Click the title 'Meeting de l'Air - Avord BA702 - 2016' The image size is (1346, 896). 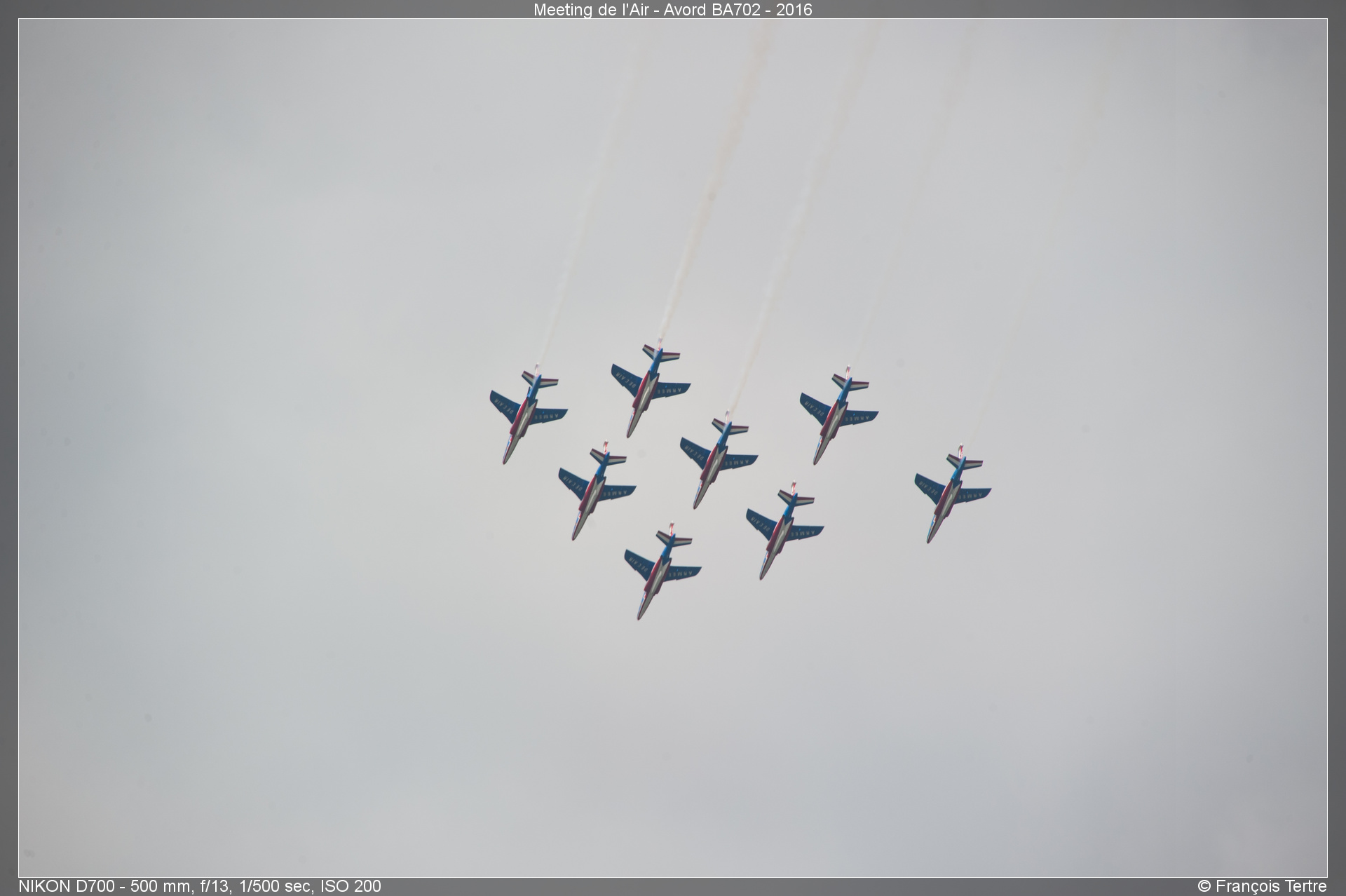672,10
